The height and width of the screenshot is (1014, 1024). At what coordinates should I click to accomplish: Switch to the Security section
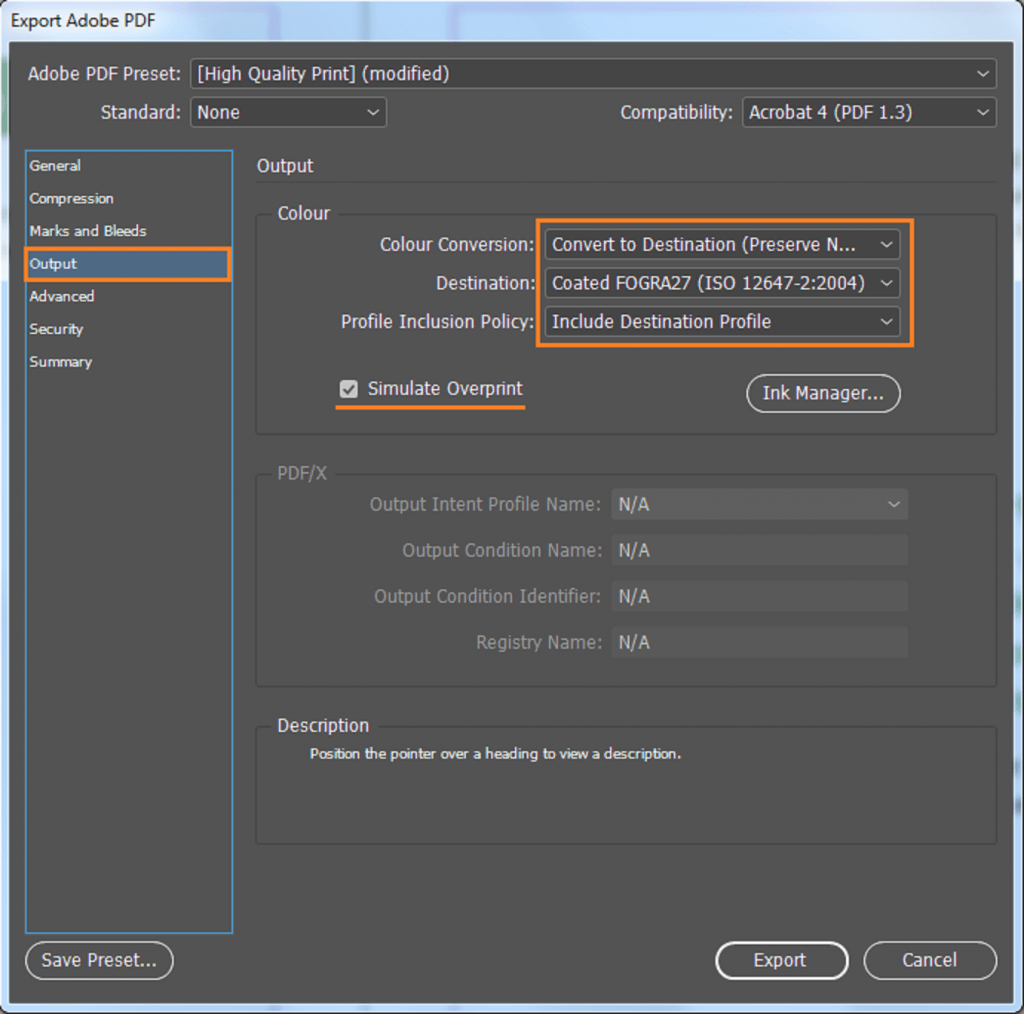click(x=128, y=329)
